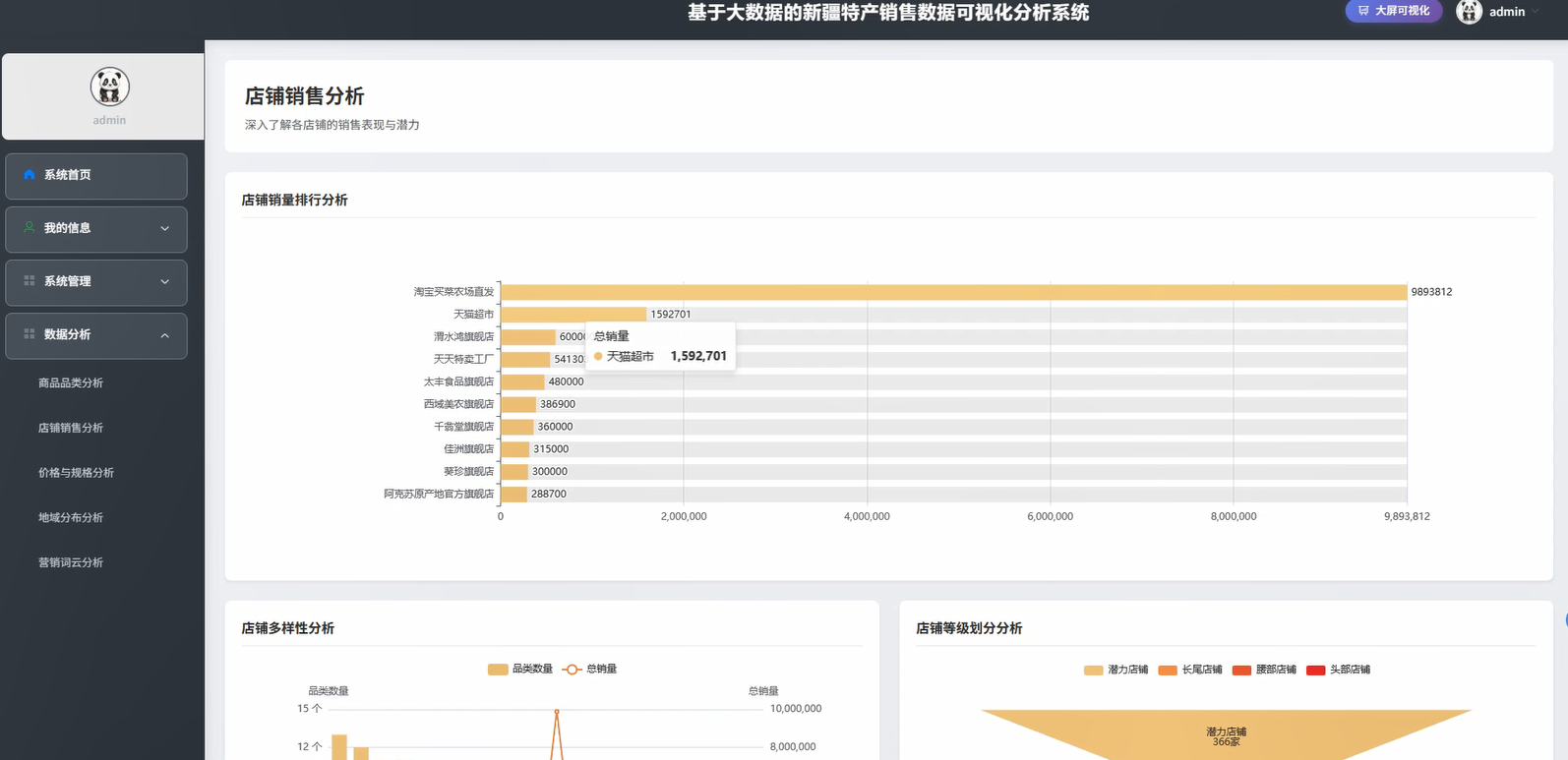Toggle 长尾店铺 legend entry

coord(1189,670)
